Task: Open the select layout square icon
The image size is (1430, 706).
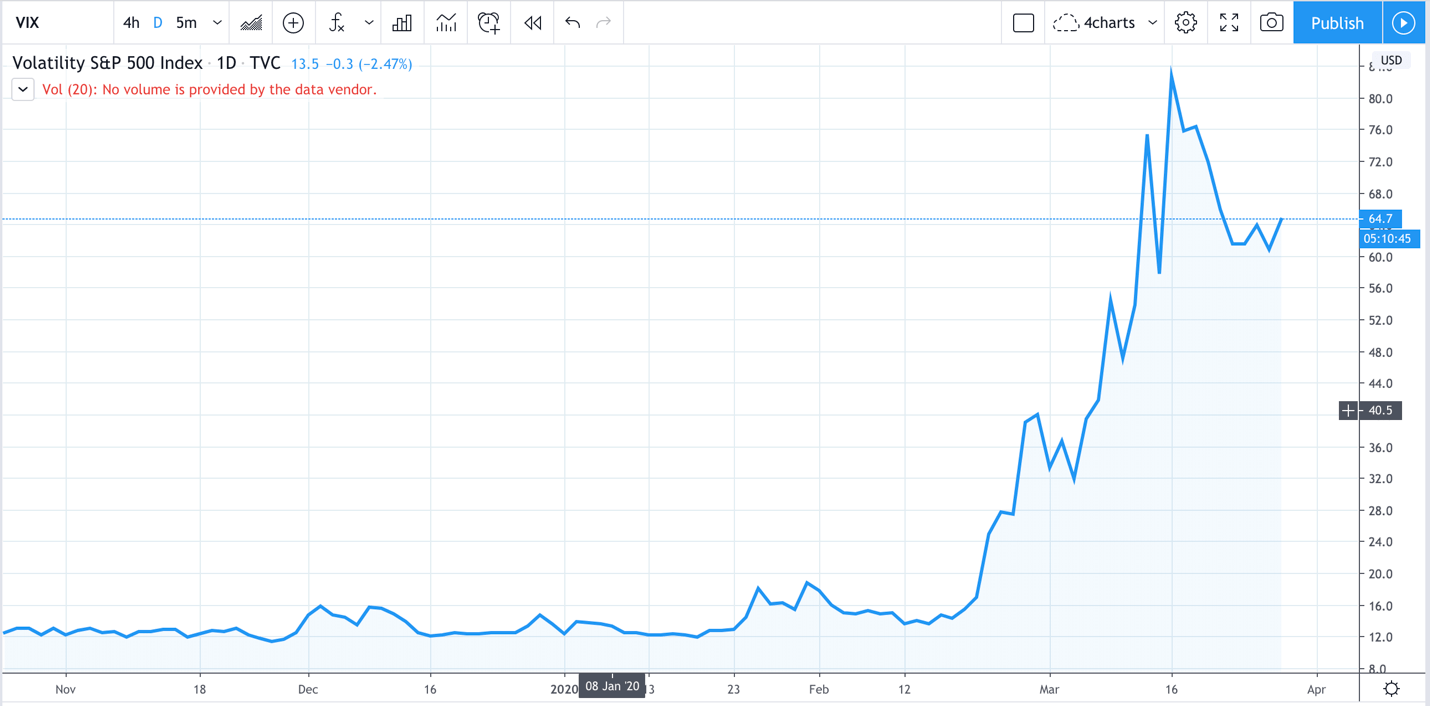Action: point(1023,22)
